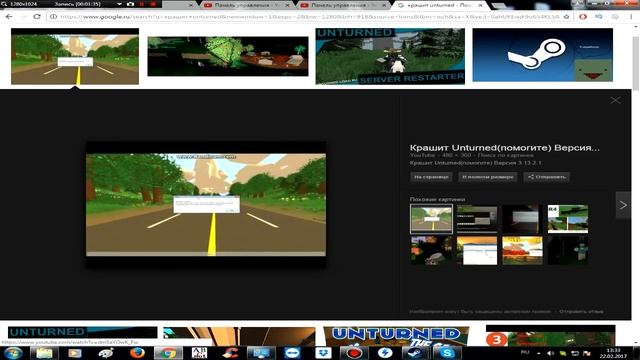Viewport: 640px width, 360px height.
Task: Open the media player taskbar icon
Action: pyautogui.click(x=75, y=353)
